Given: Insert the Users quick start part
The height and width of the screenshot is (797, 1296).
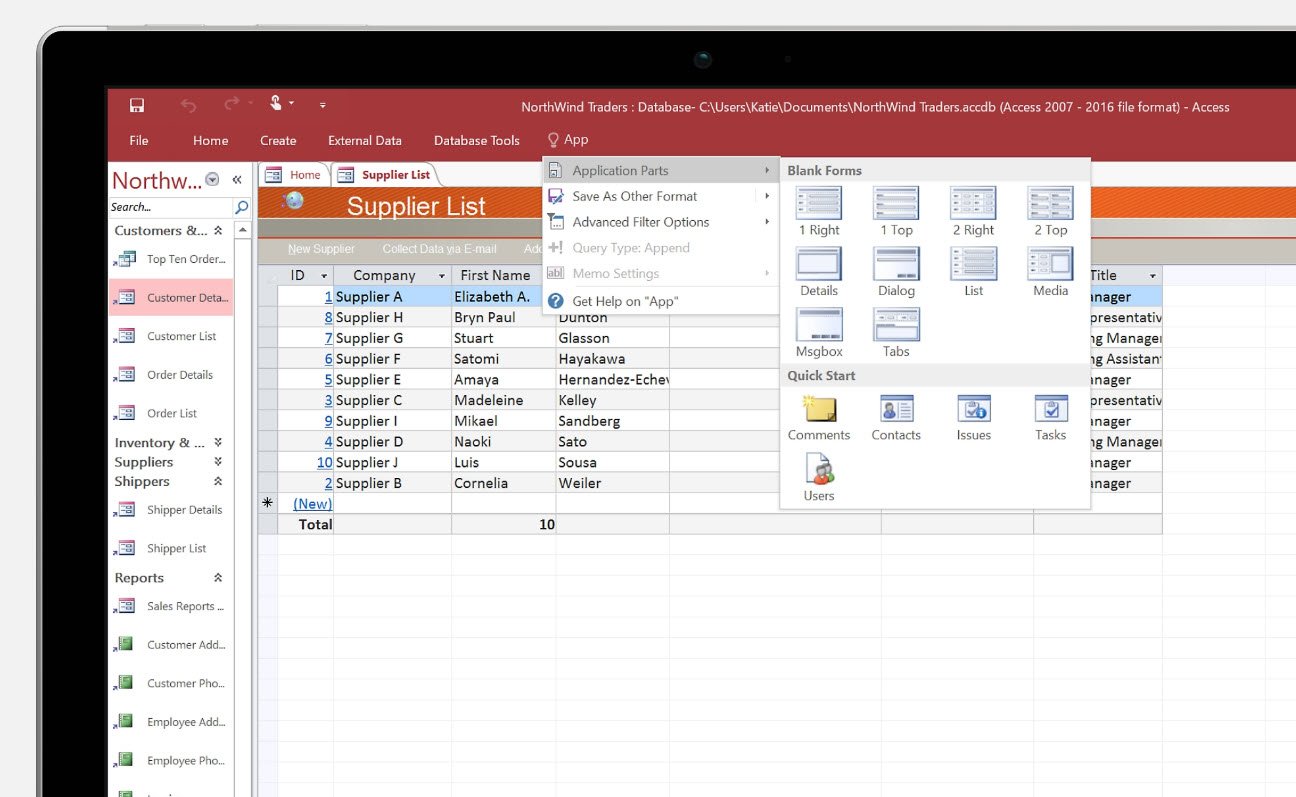Looking at the screenshot, I should (818, 470).
